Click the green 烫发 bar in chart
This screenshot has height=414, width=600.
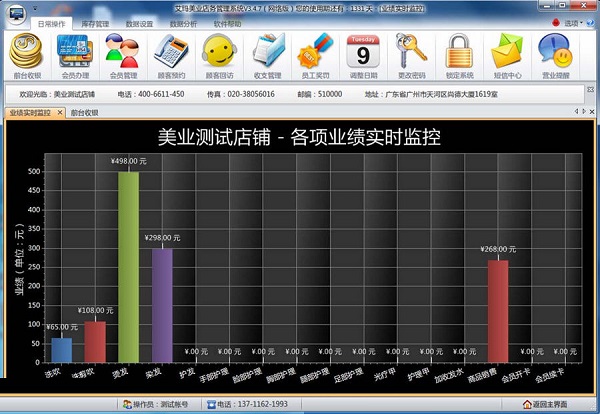(x=129, y=267)
